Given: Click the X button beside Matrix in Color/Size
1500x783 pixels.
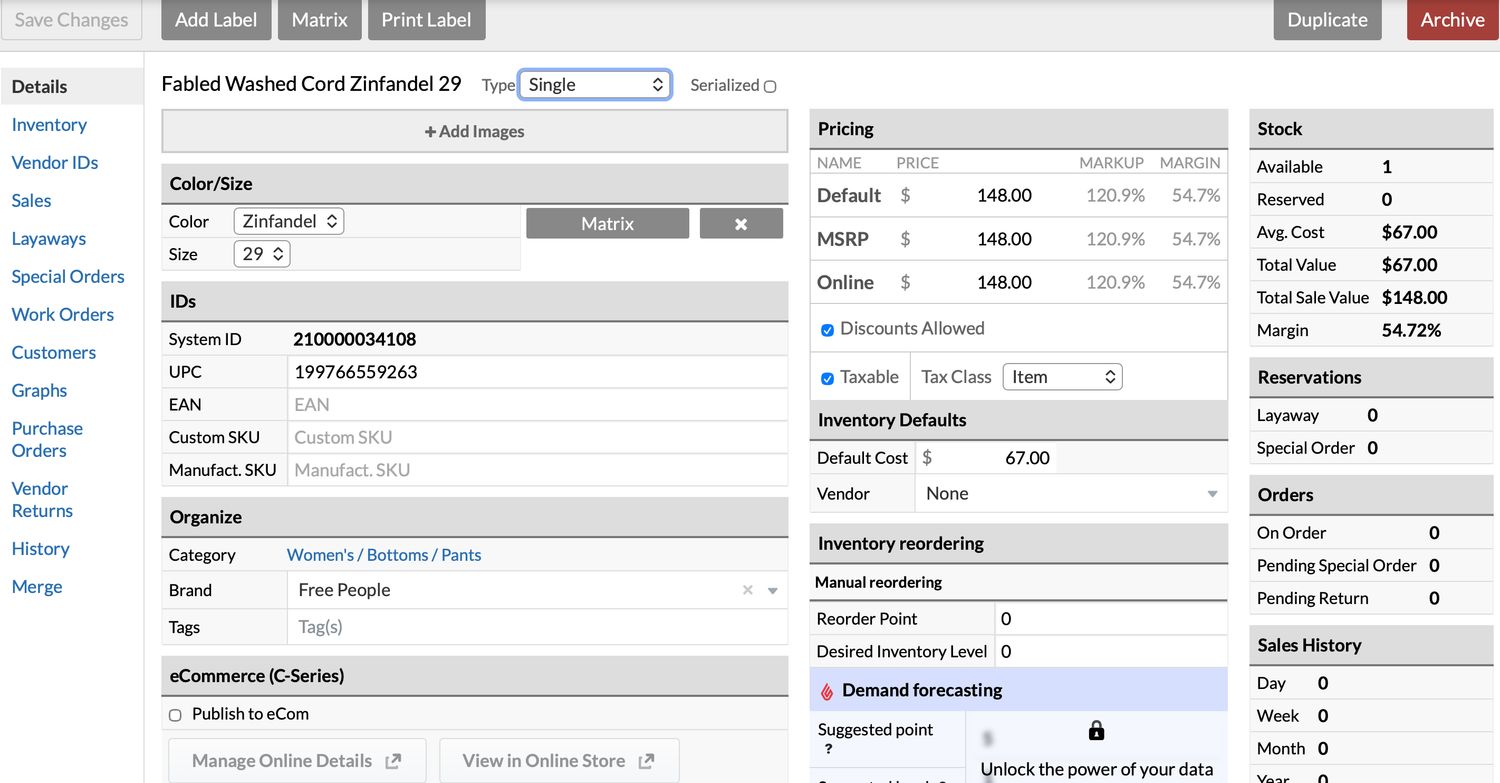Looking at the screenshot, I should (741, 224).
